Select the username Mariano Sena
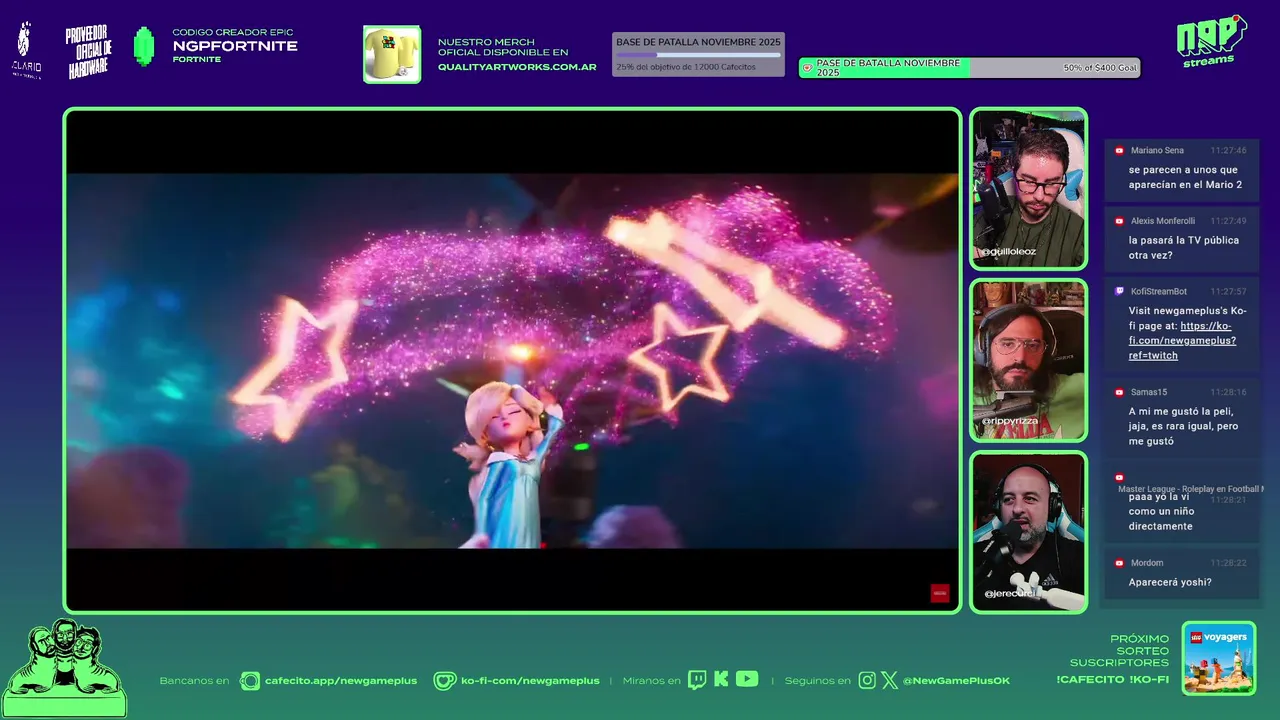 (1157, 151)
